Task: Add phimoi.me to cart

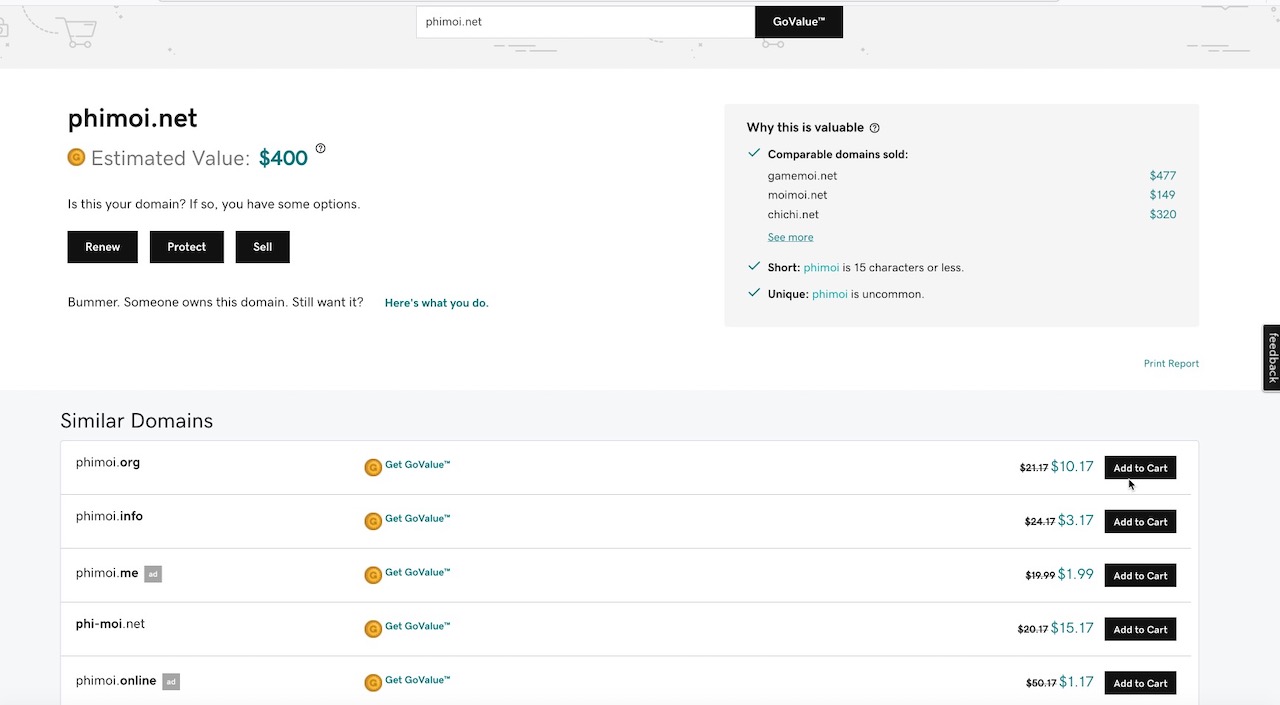Action: click(1140, 576)
